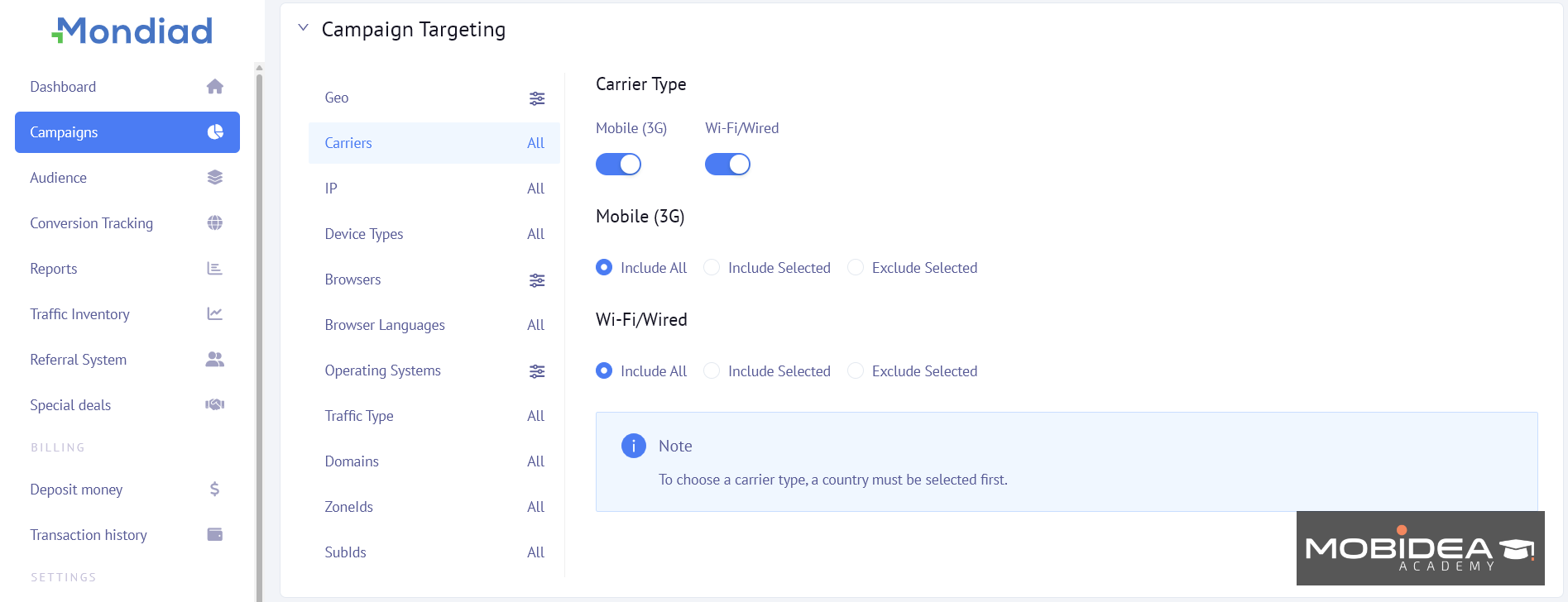1568x602 pixels.
Task: Select Exclude Selected for Wi-Fi/Wired
Action: tap(856, 370)
